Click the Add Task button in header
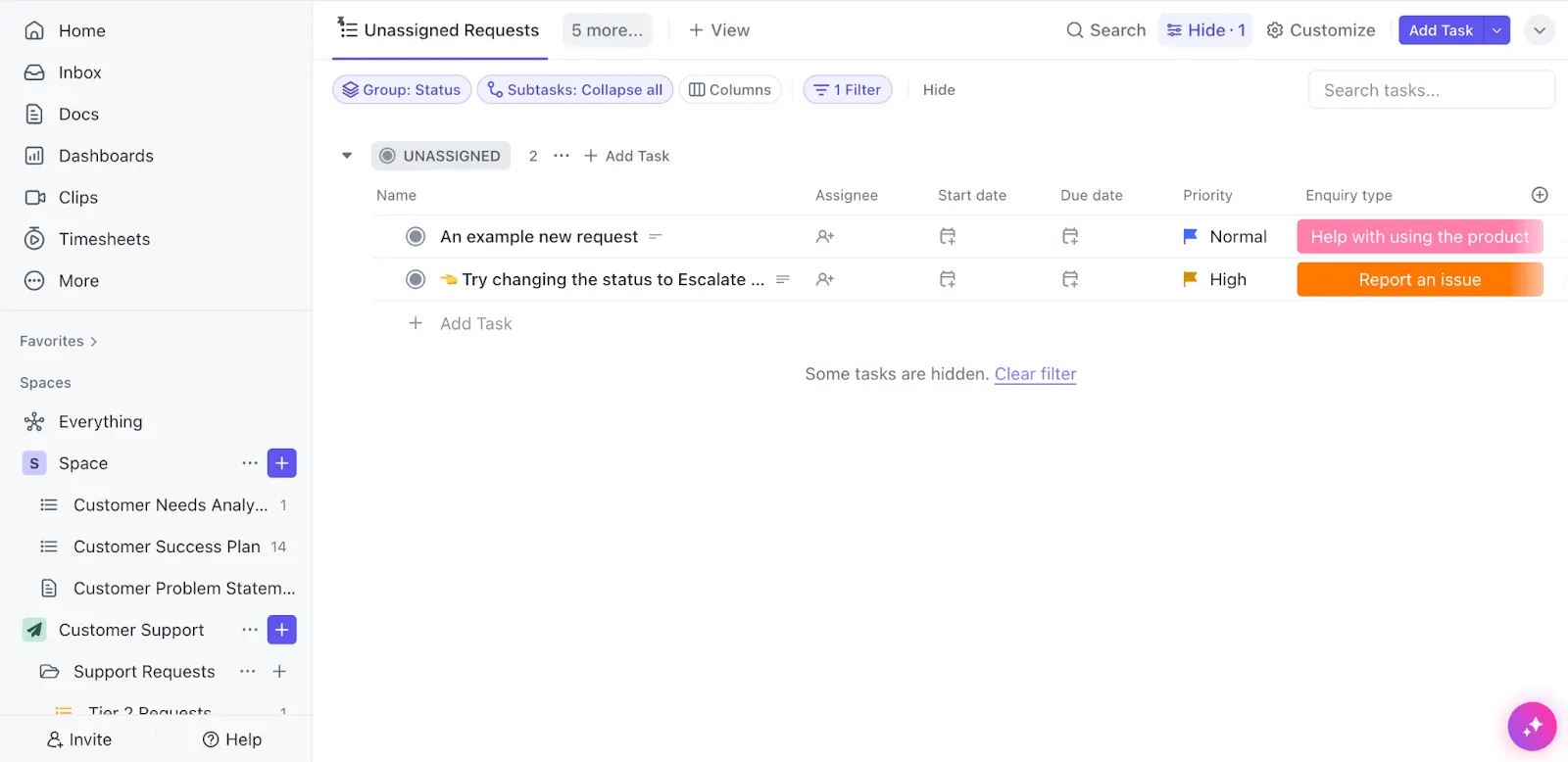The image size is (1568, 762). [x=1441, y=30]
